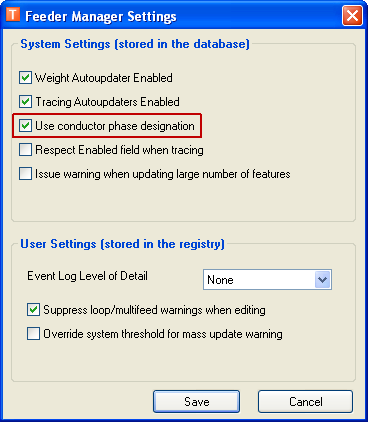Save the Feeder Manager settings
Screen dimensions: 368x422
coord(197,402)
